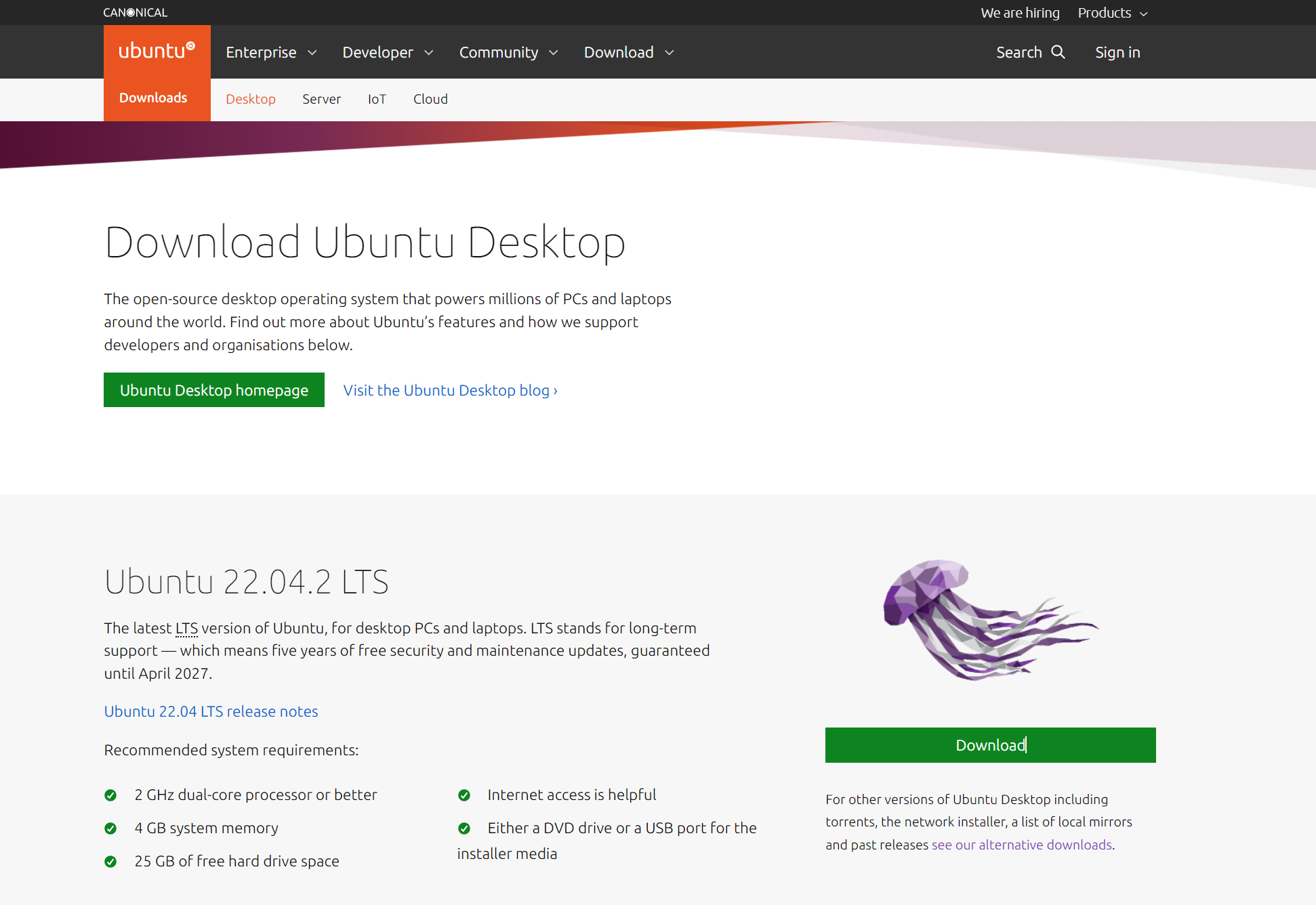1316x905 pixels.
Task: Click the green Download button
Action: (990, 745)
